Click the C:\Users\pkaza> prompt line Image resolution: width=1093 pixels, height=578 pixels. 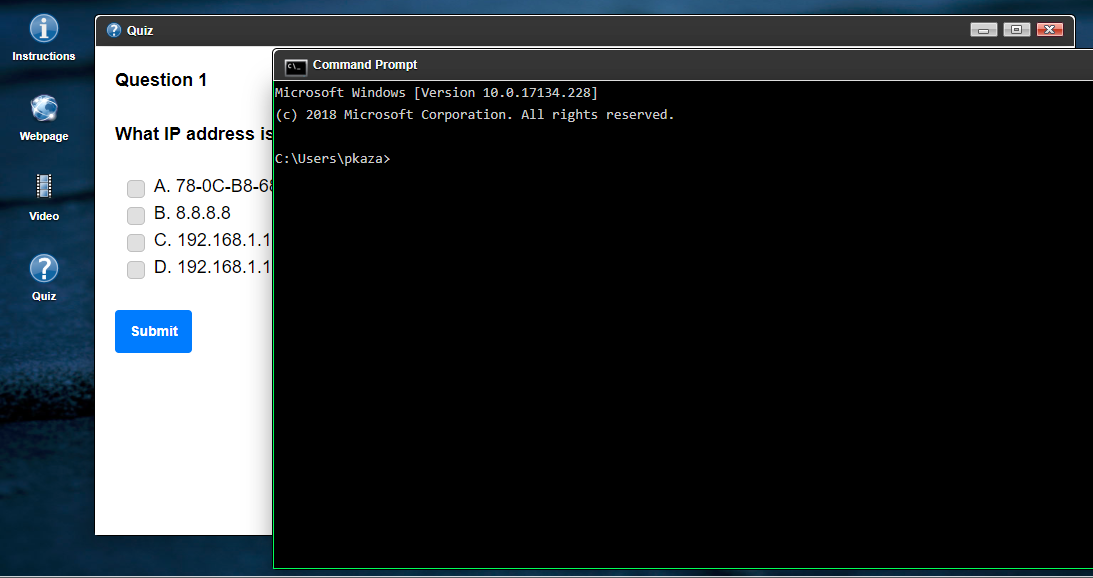click(333, 159)
